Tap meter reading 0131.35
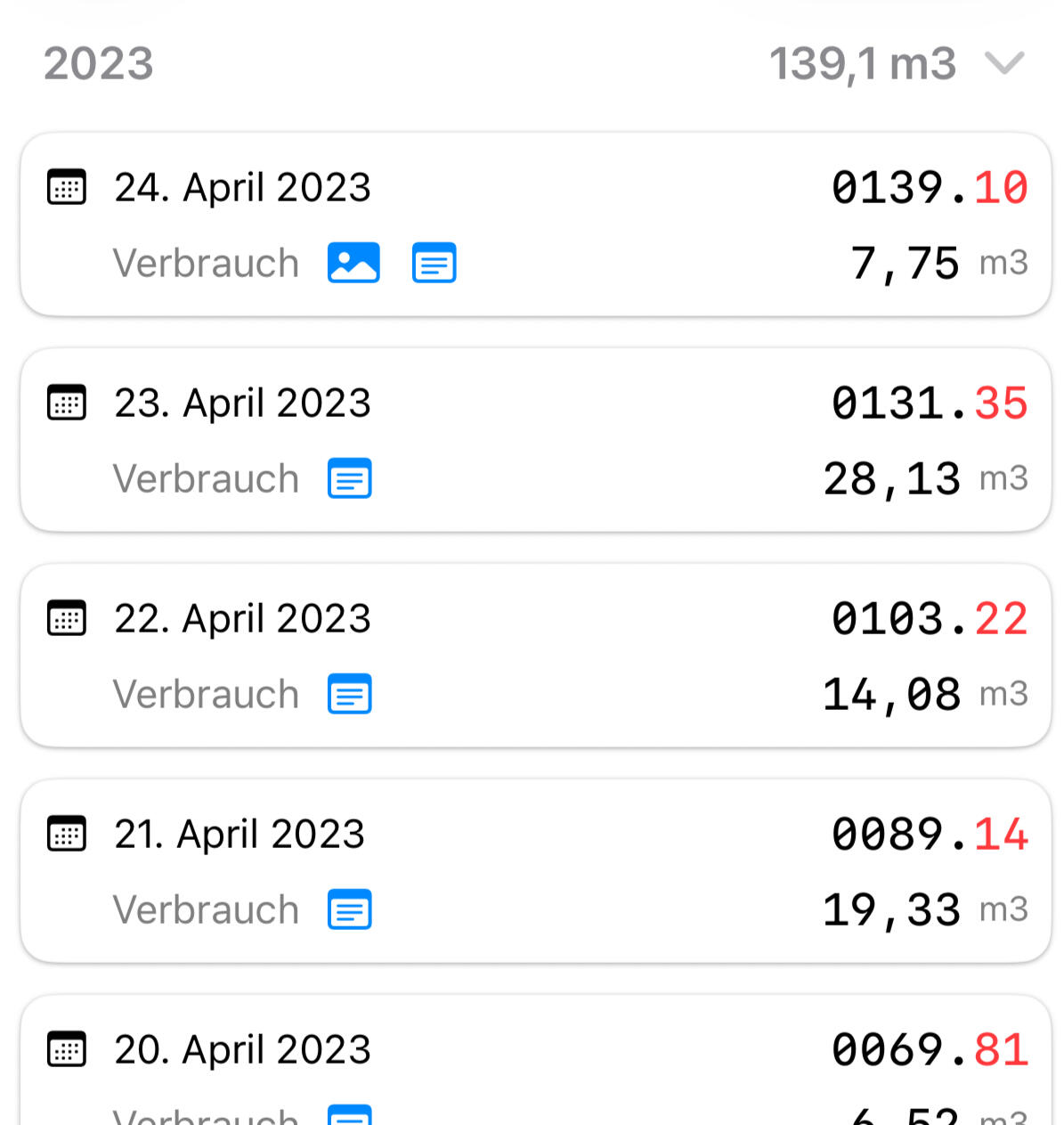The image size is (1064, 1125). 930,404
